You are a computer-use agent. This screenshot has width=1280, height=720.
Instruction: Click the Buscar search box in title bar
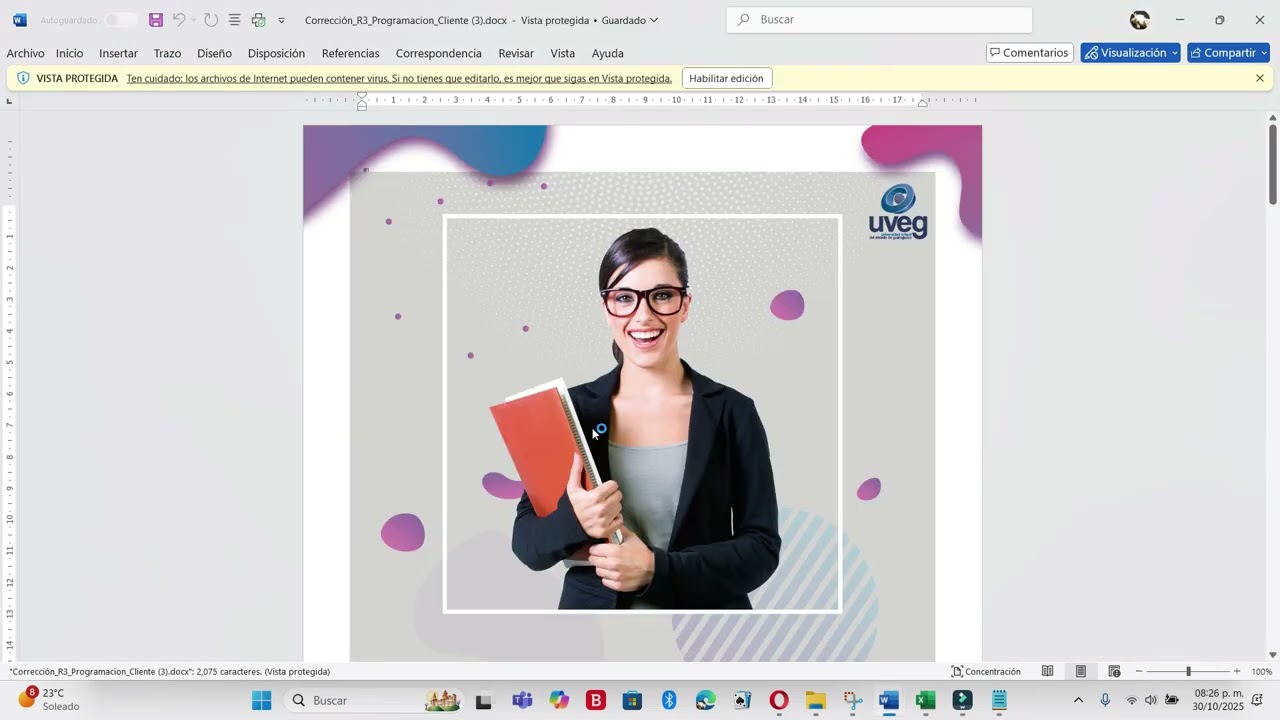879,20
